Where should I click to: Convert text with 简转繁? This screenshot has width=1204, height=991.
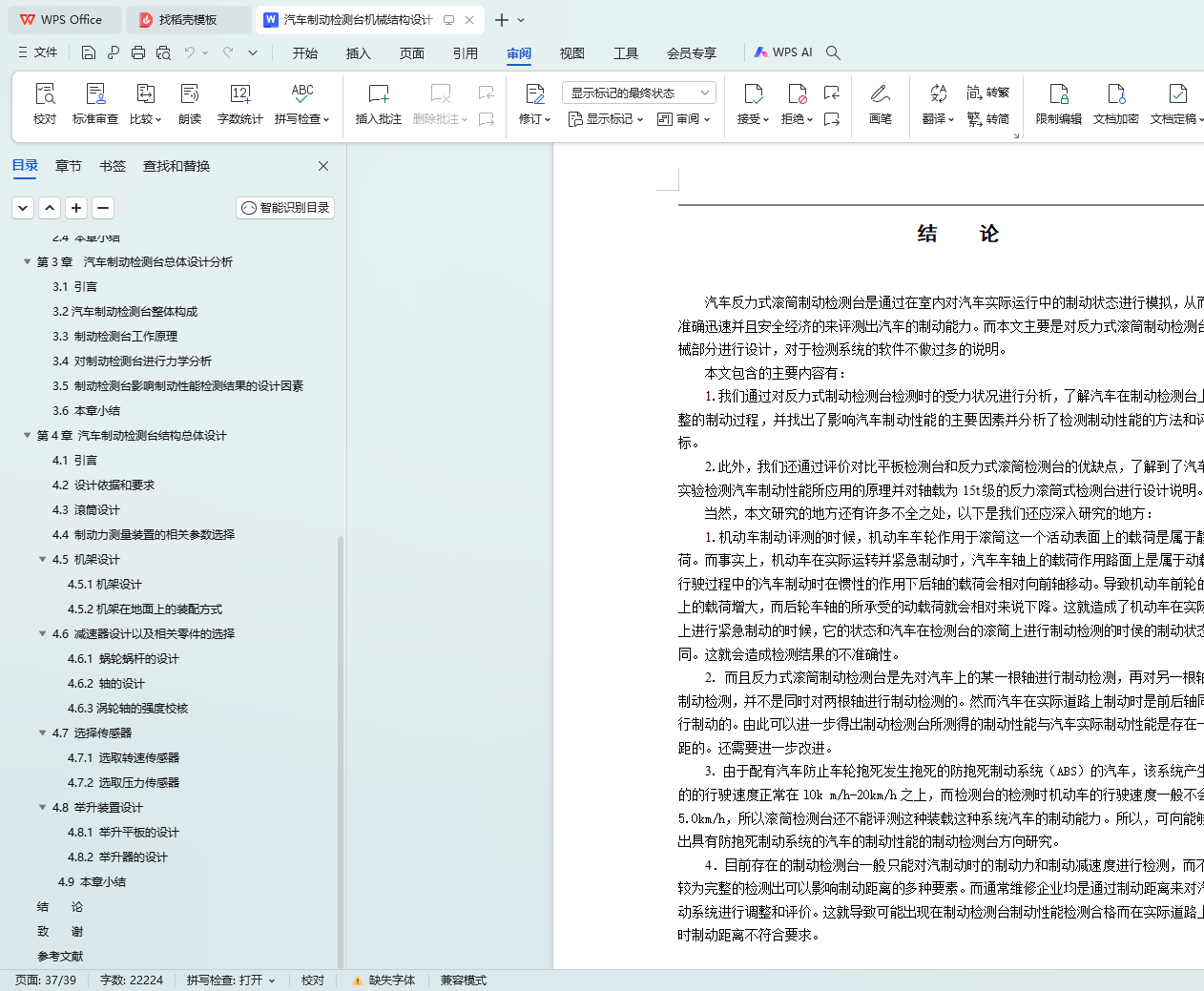[x=988, y=93]
